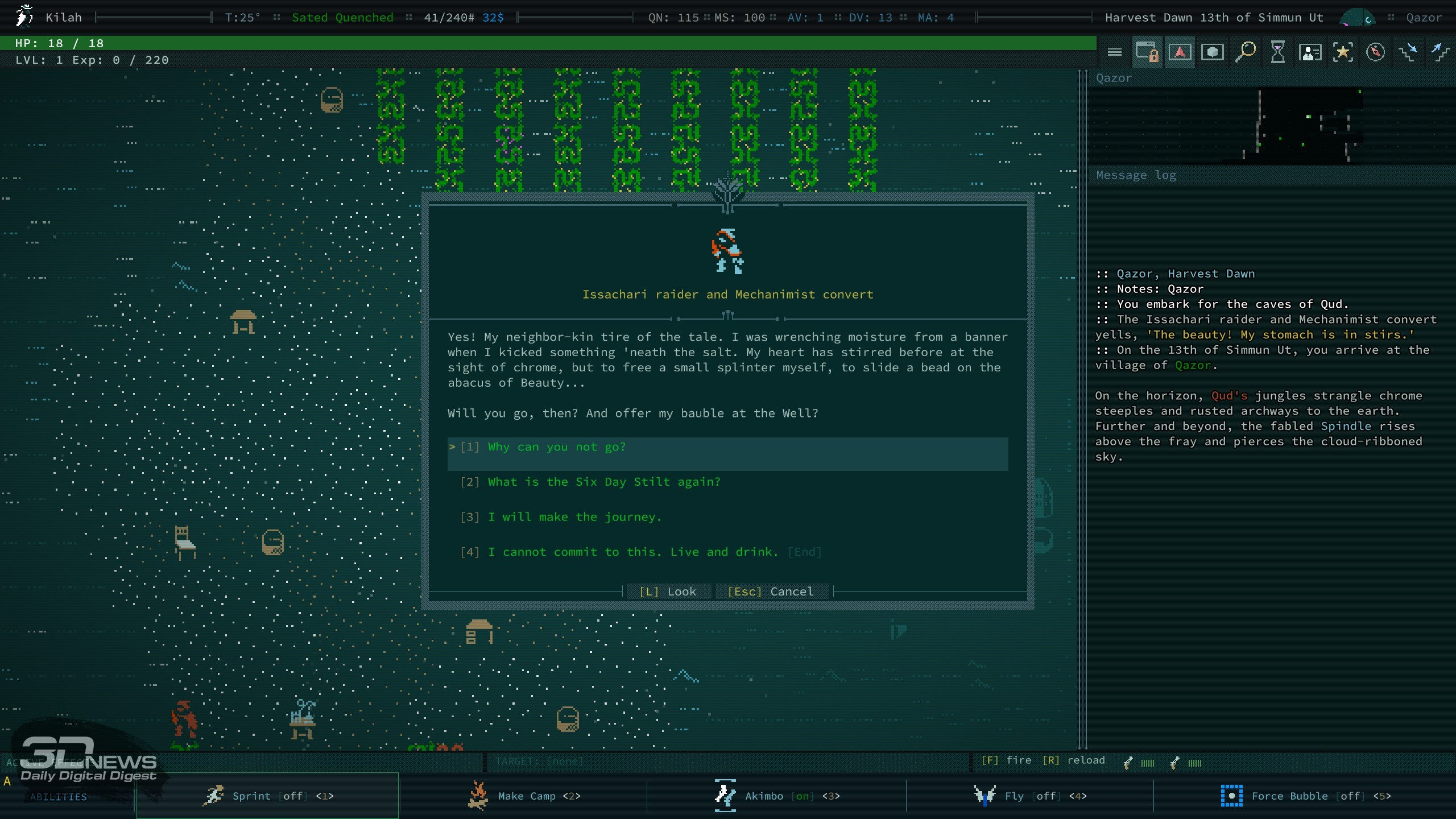
Task: Open the compass autoexplore icon
Action: point(1375,52)
